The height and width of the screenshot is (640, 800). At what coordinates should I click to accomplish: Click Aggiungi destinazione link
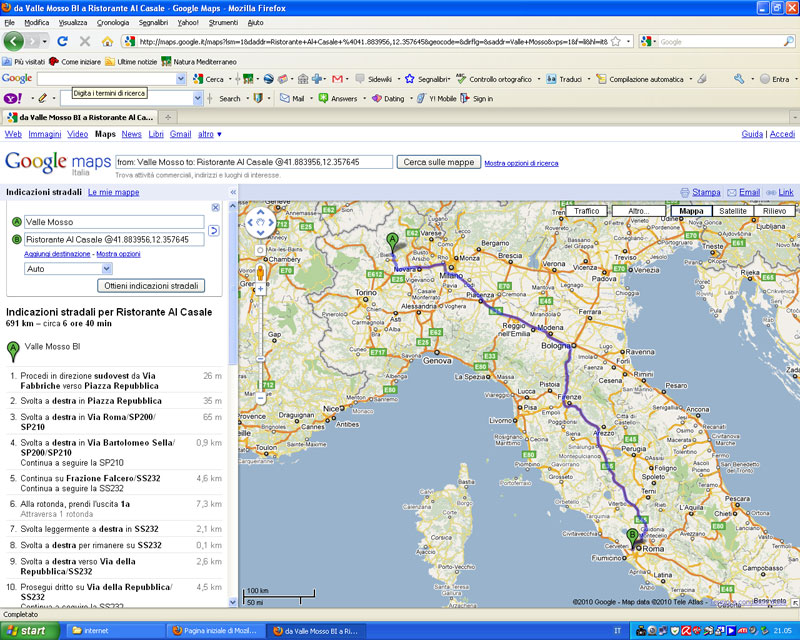point(57,254)
